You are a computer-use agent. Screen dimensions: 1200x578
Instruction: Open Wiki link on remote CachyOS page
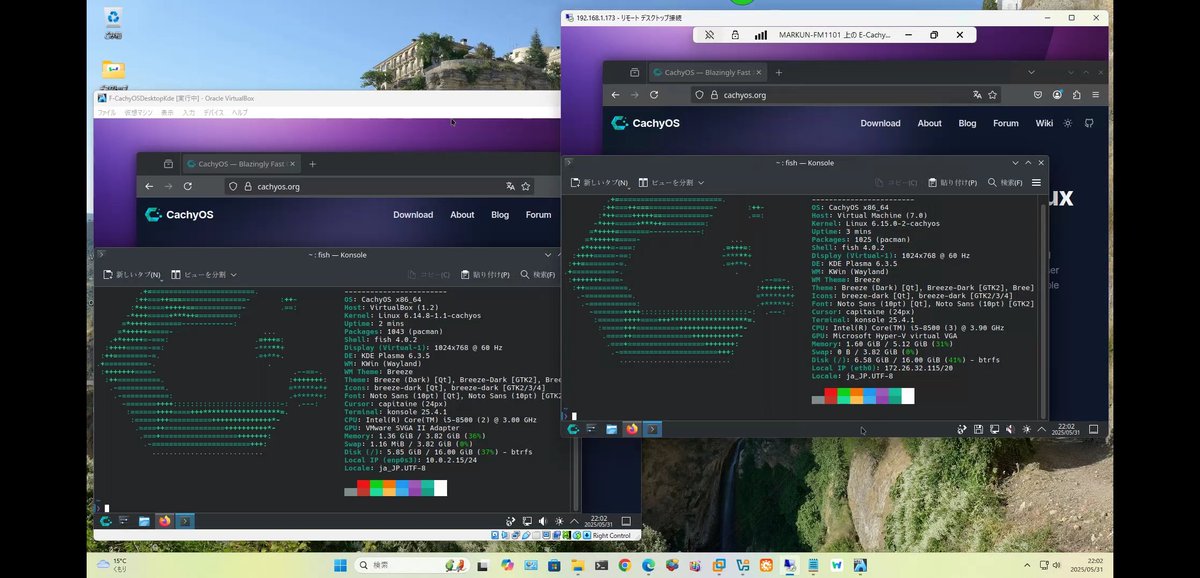(1044, 123)
